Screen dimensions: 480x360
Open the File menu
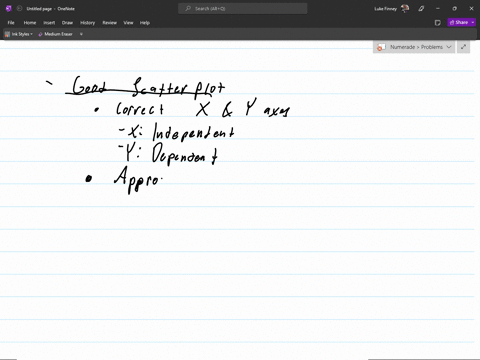click(11, 23)
